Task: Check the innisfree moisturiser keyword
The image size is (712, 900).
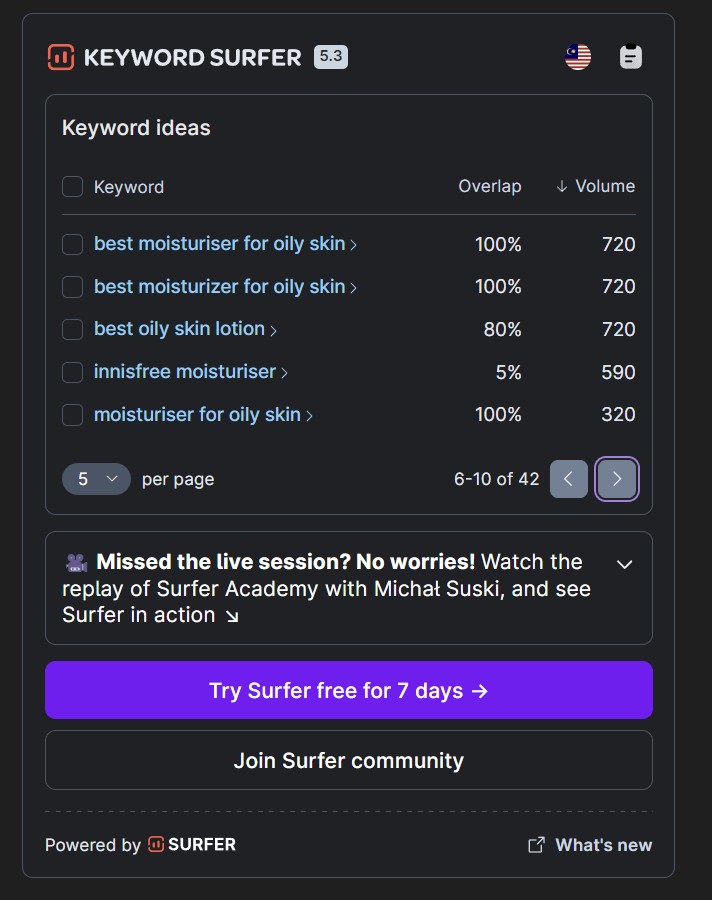Action: (x=72, y=371)
